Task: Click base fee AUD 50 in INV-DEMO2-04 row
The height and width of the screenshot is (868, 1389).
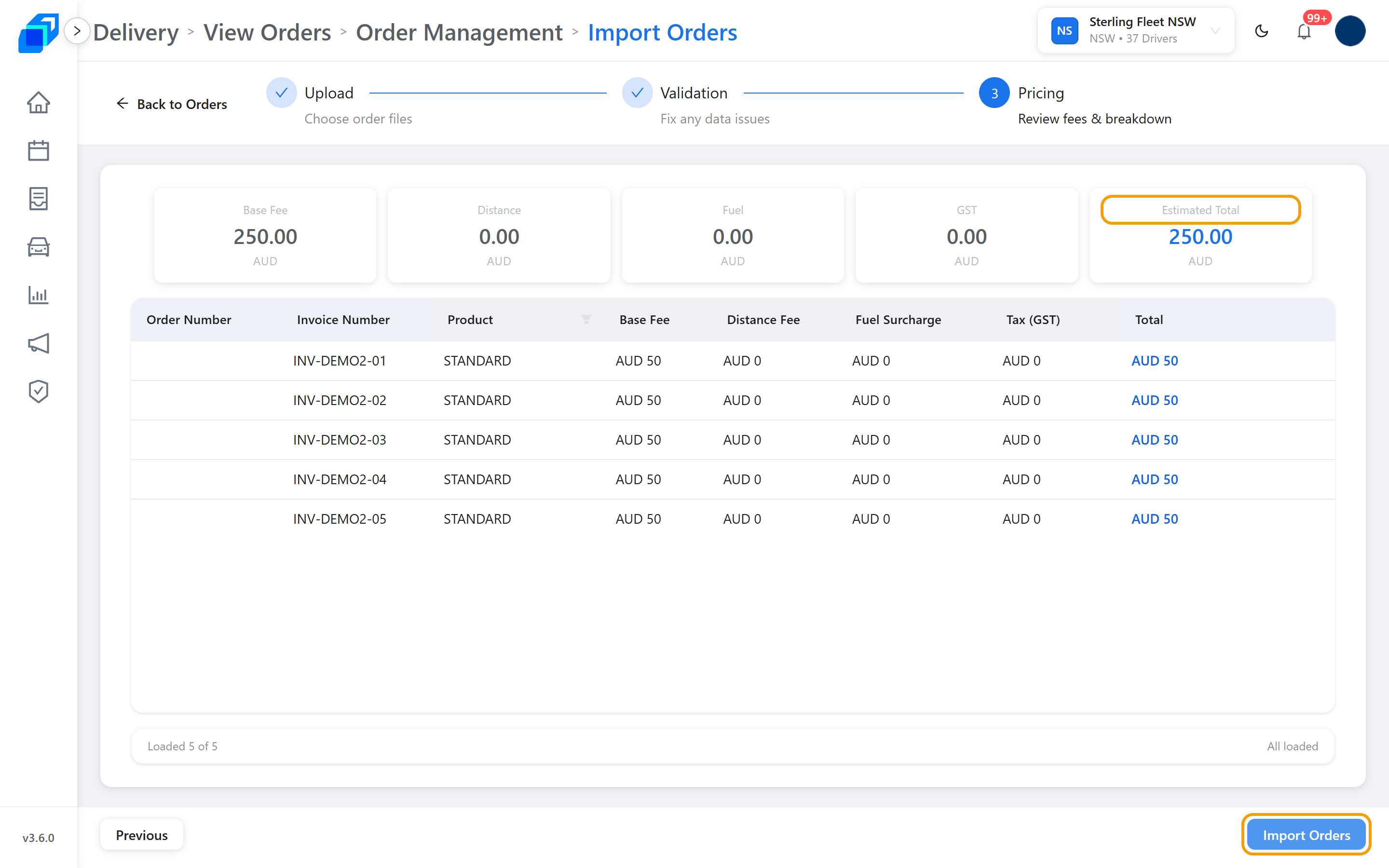Action: click(x=638, y=479)
